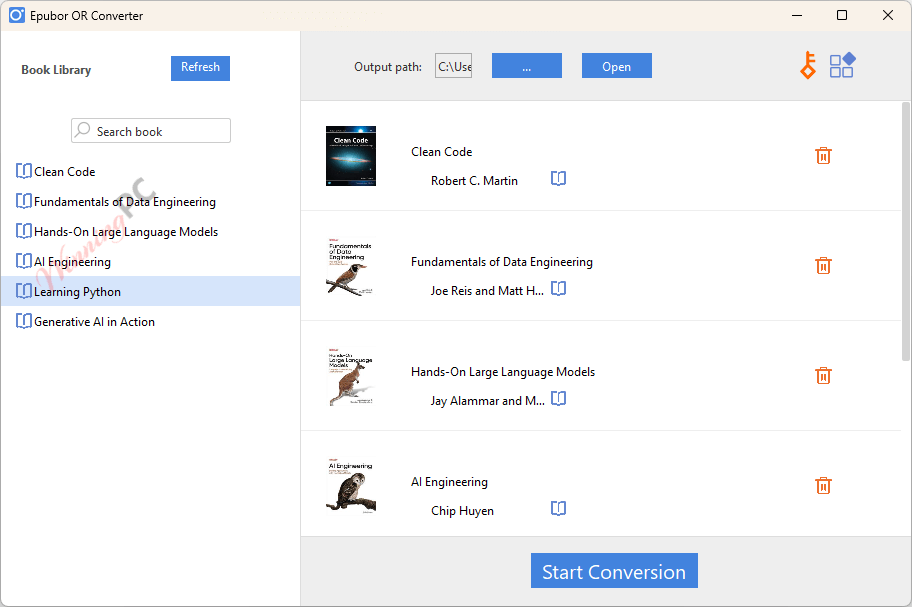Click the conversion list vertical scrollbar

(x=906, y=231)
